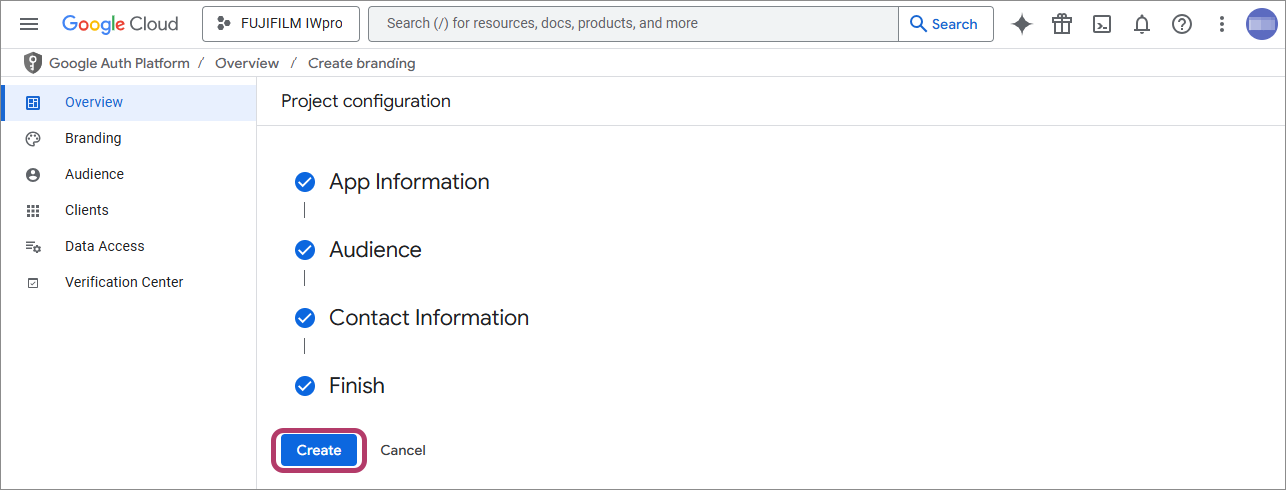Click the Create button
Screen dimensions: 1286x490
(319, 450)
